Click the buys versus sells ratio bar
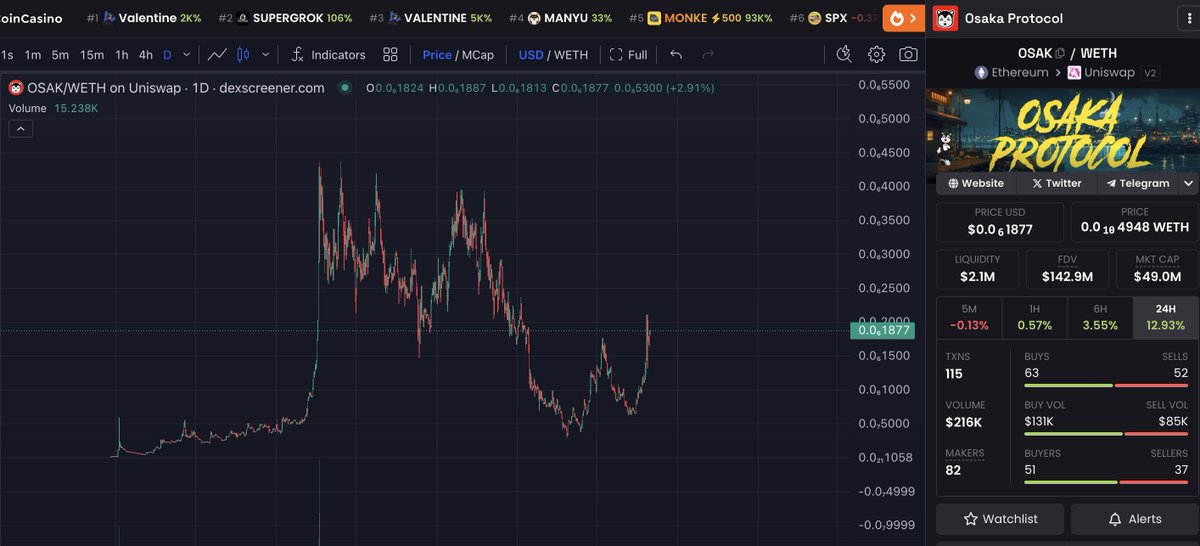This screenshot has width=1200, height=546. pyautogui.click(x=1106, y=385)
